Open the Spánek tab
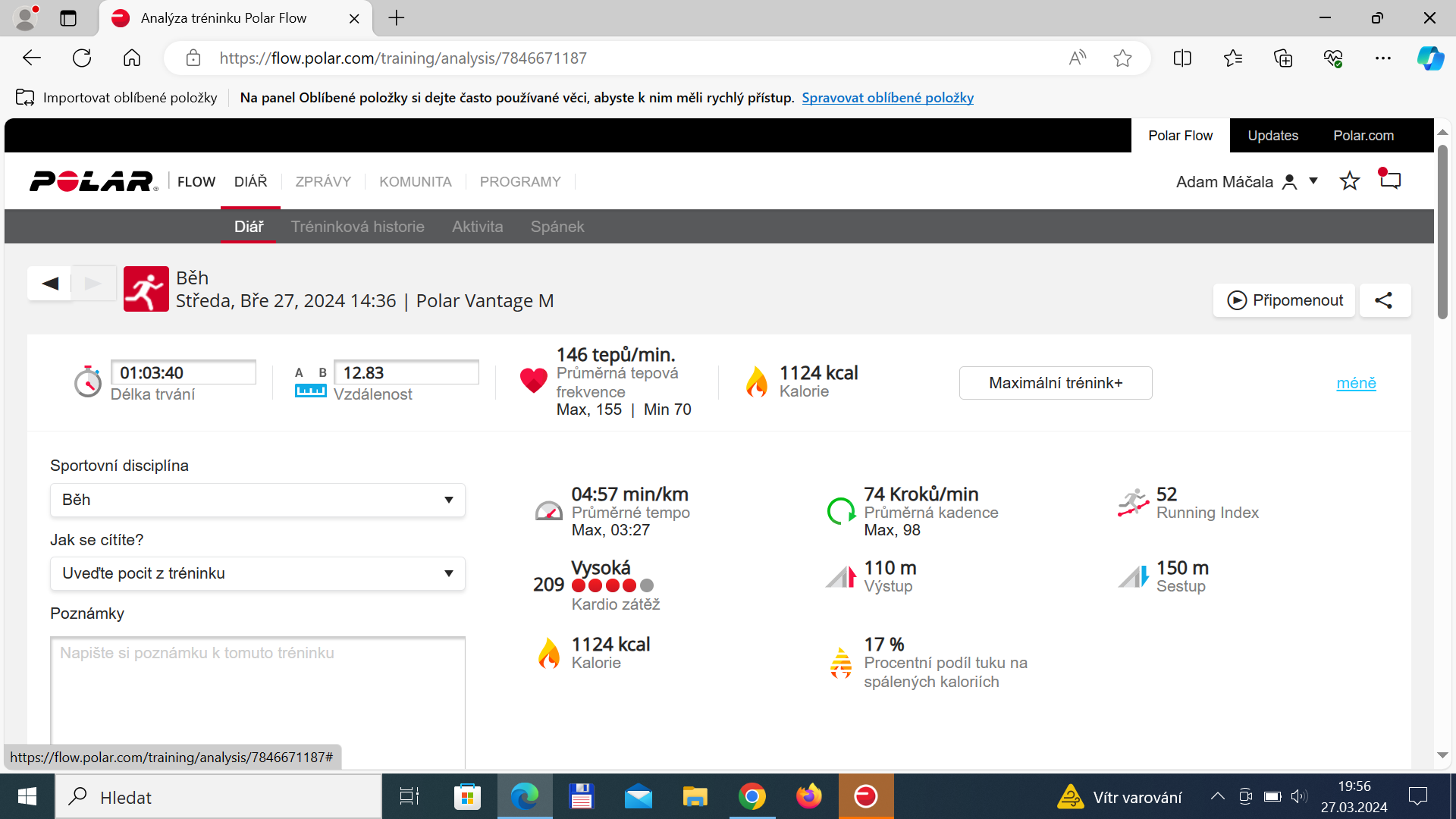1456x819 pixels. click(x=557, y=227)
